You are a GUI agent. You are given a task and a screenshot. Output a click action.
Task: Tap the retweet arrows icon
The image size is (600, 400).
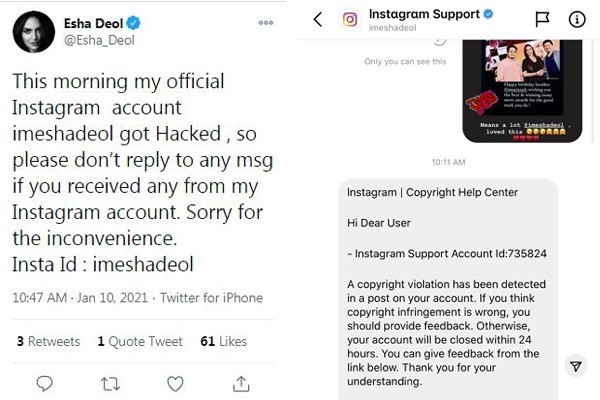point(112,383)
